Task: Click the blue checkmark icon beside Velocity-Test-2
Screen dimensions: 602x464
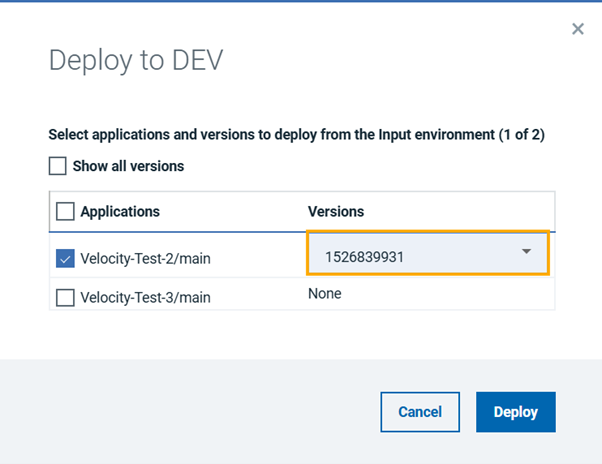Action: click(65, 259)
